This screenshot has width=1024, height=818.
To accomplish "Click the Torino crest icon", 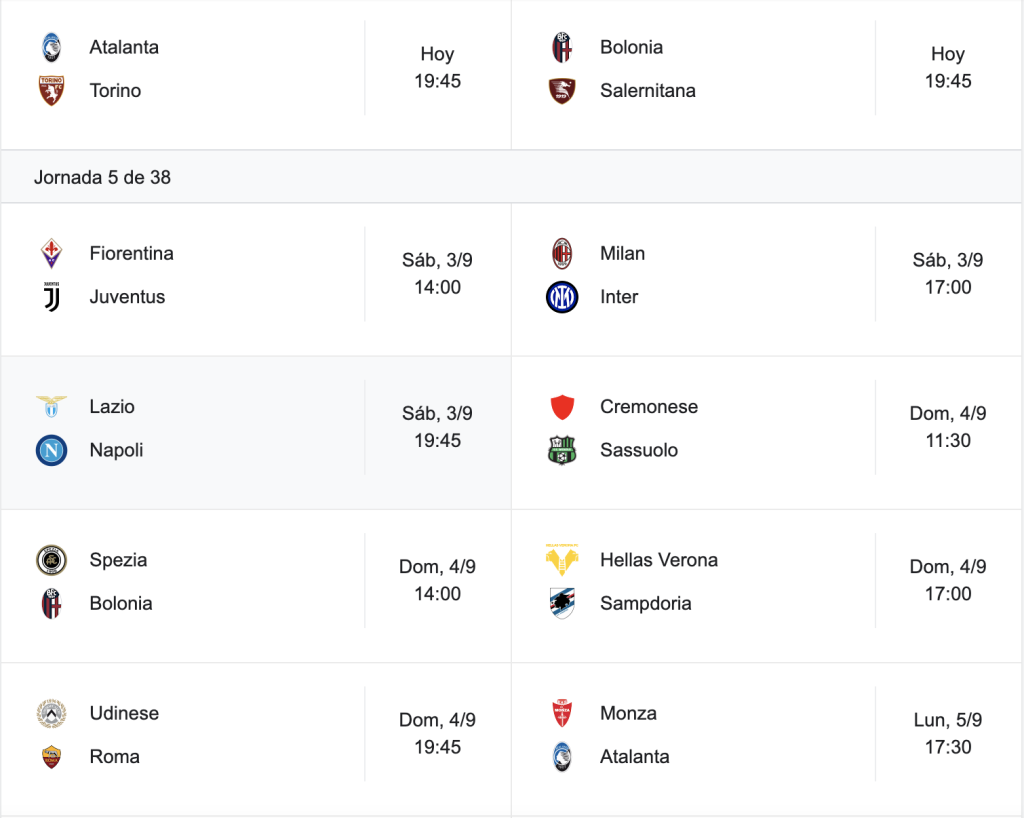I will [51, 91].
